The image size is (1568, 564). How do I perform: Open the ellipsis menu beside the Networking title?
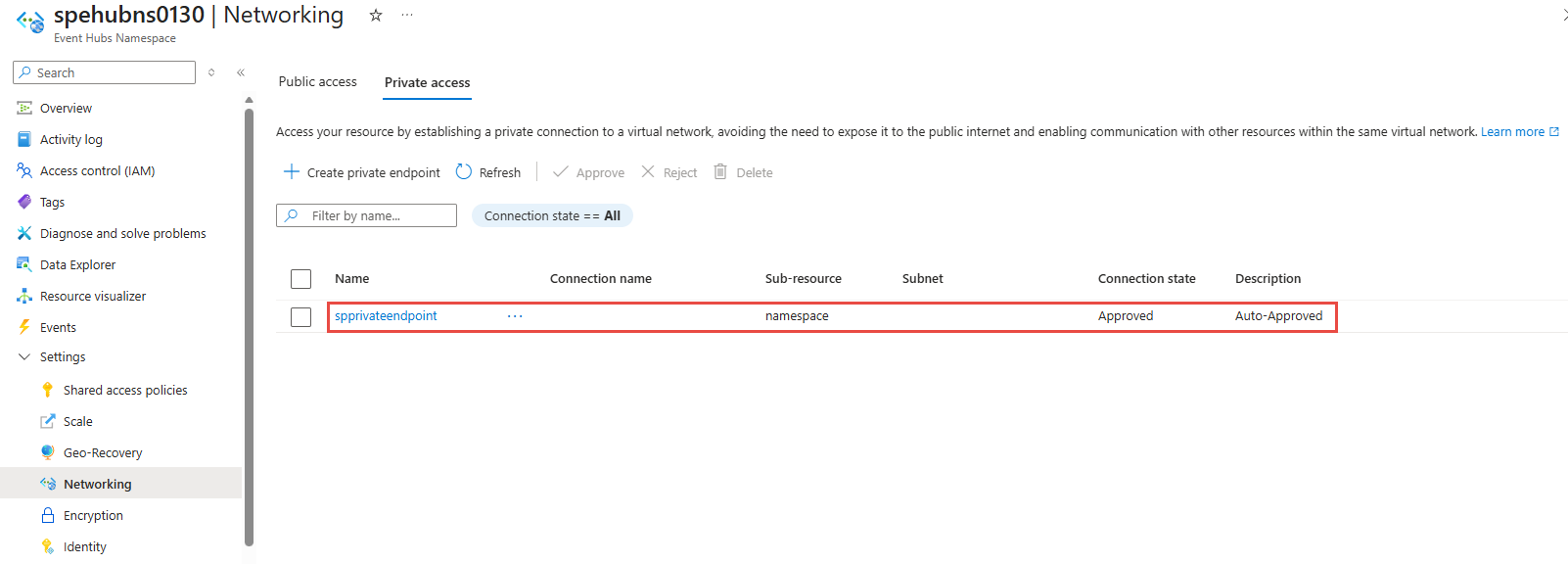(407, 16)
